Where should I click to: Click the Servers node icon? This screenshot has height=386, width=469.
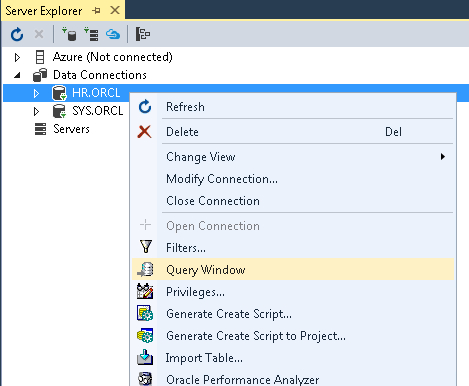point(40,129)
